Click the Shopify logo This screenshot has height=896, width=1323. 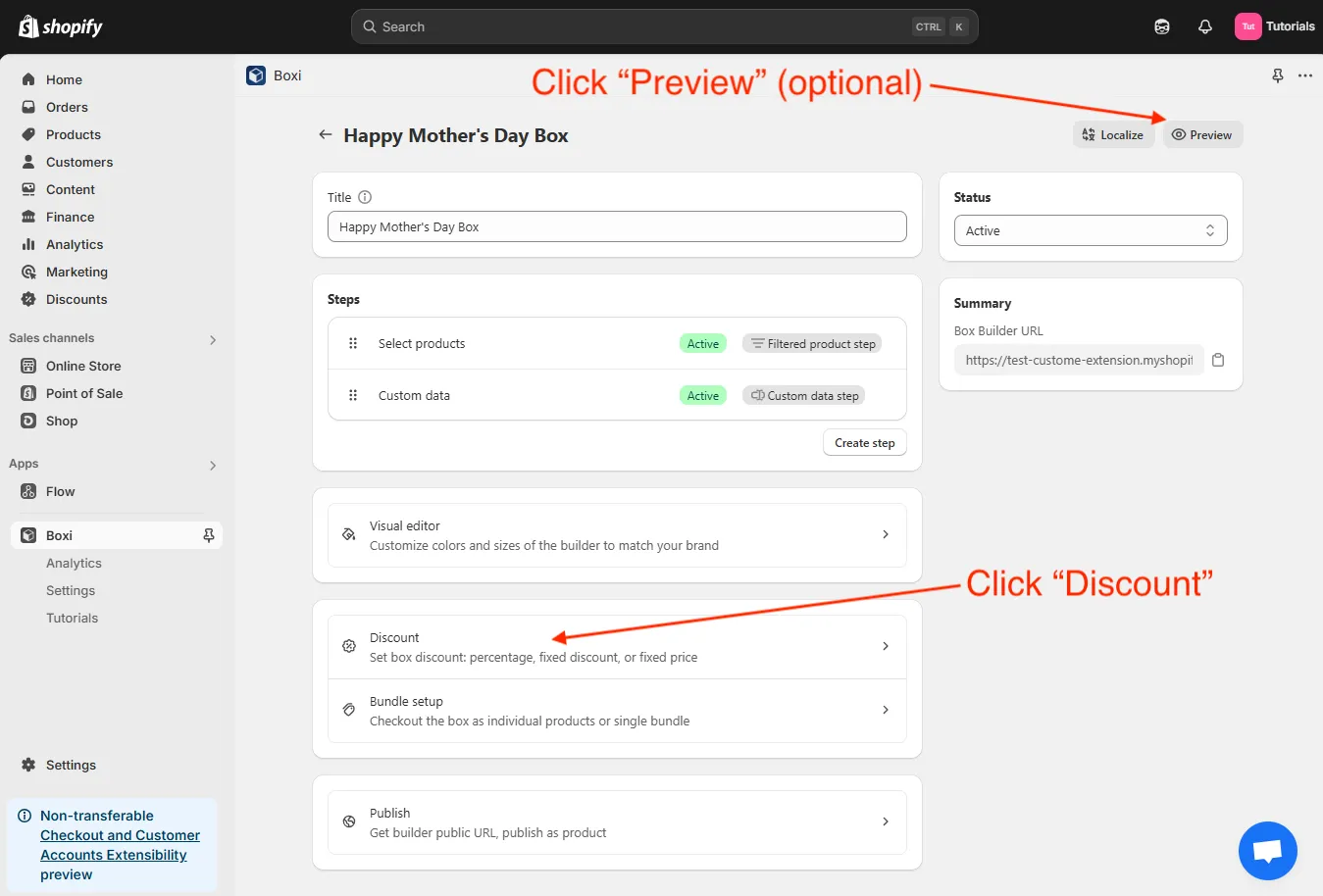(61, 26)
